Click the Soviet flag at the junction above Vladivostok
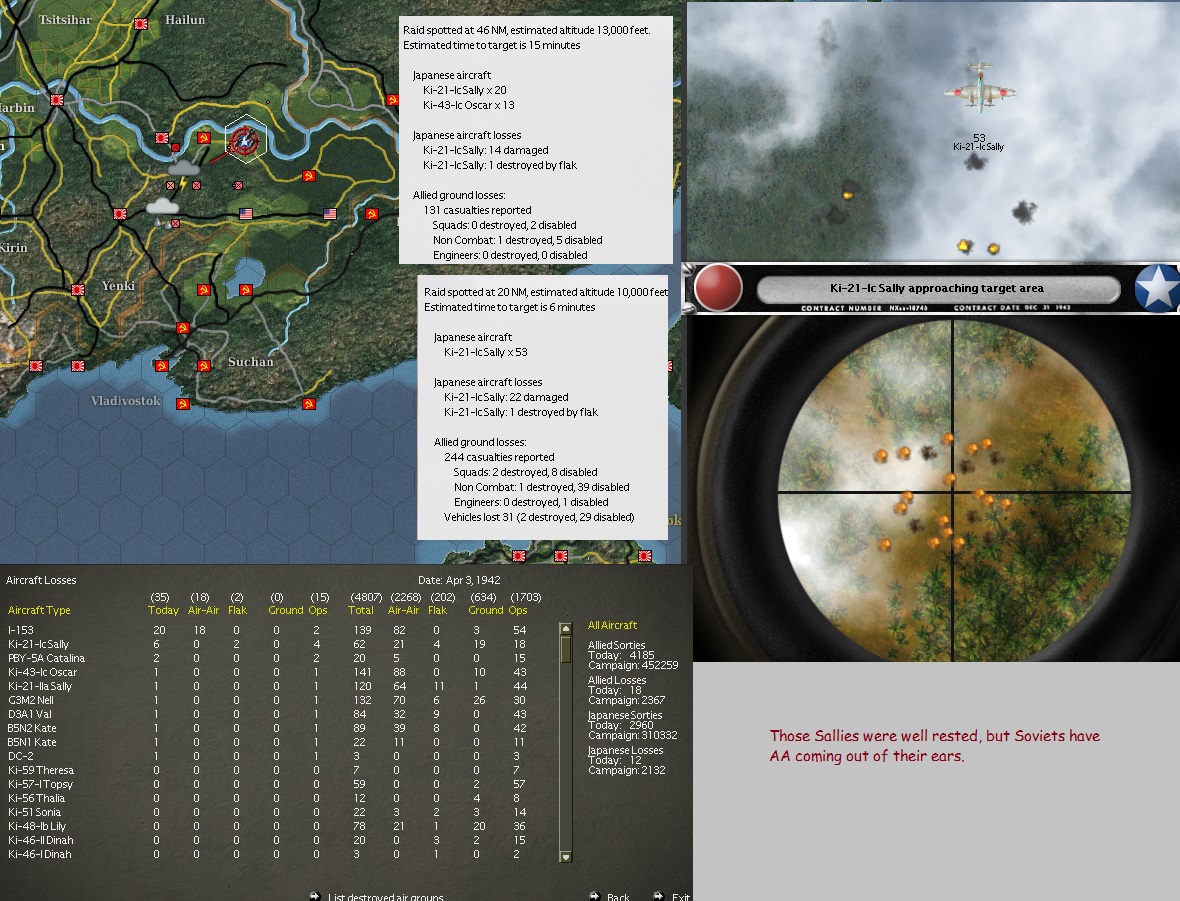The height and width of the screenshot is (901, 1180). click(182, 328)
